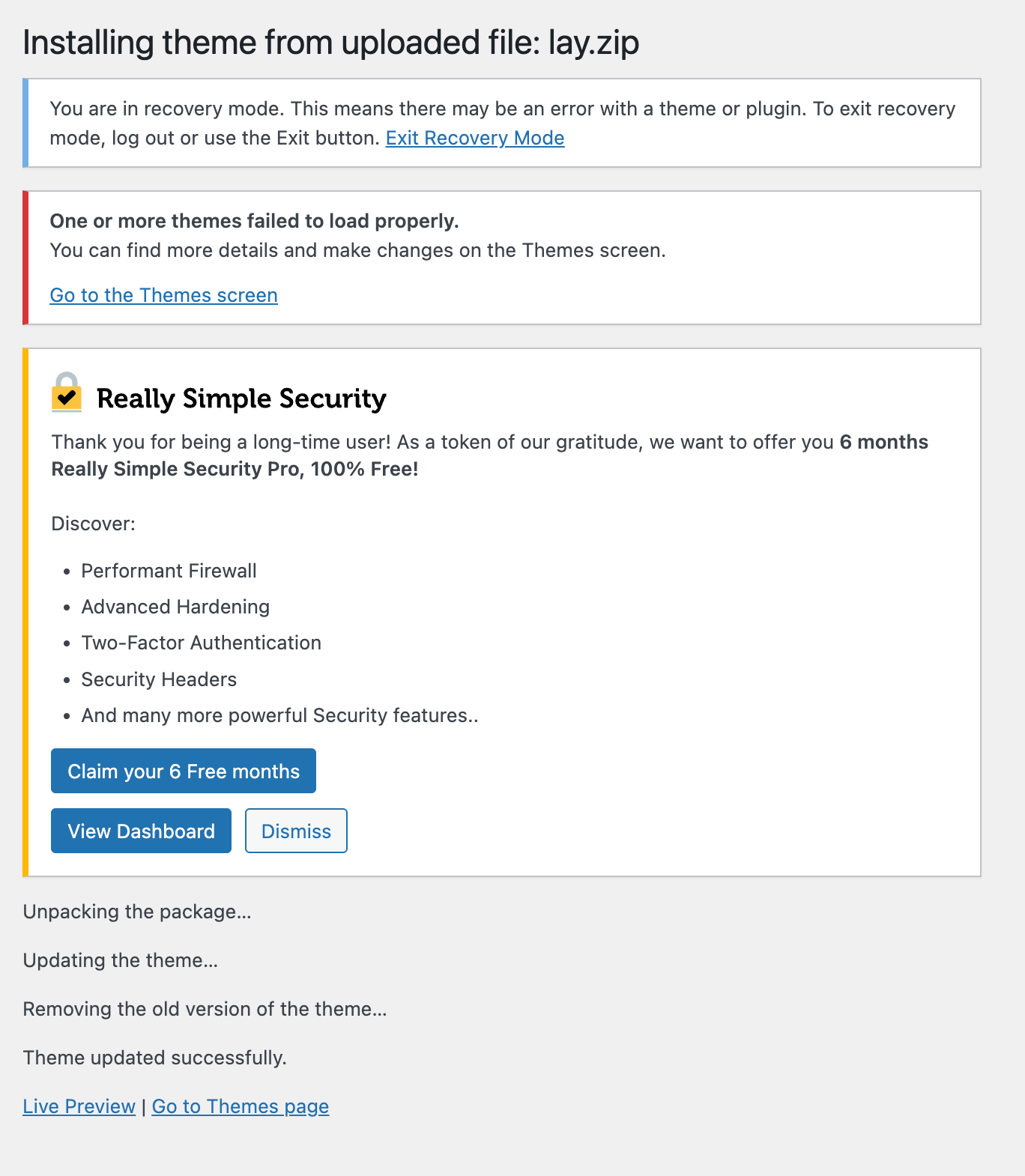
Task: Select the Really Simple Security heading
Action: coord(241,398)
